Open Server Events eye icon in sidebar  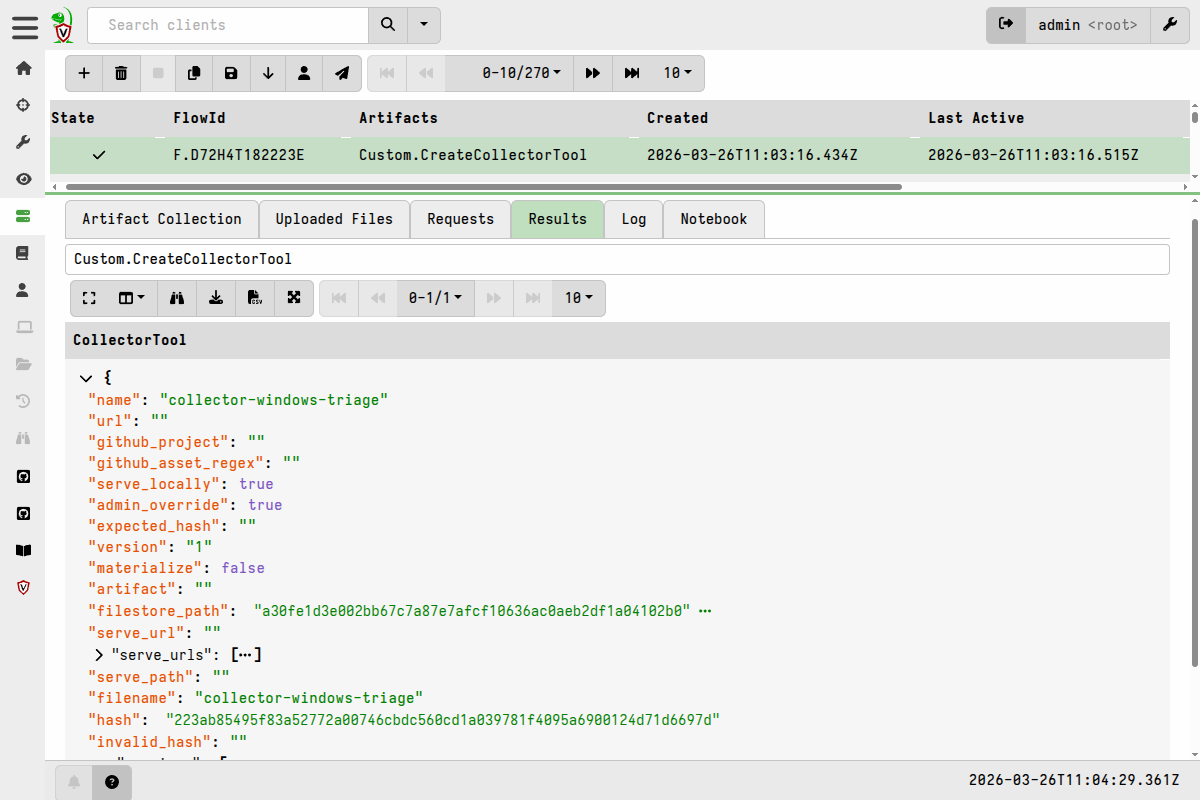[x=24, y=180]
